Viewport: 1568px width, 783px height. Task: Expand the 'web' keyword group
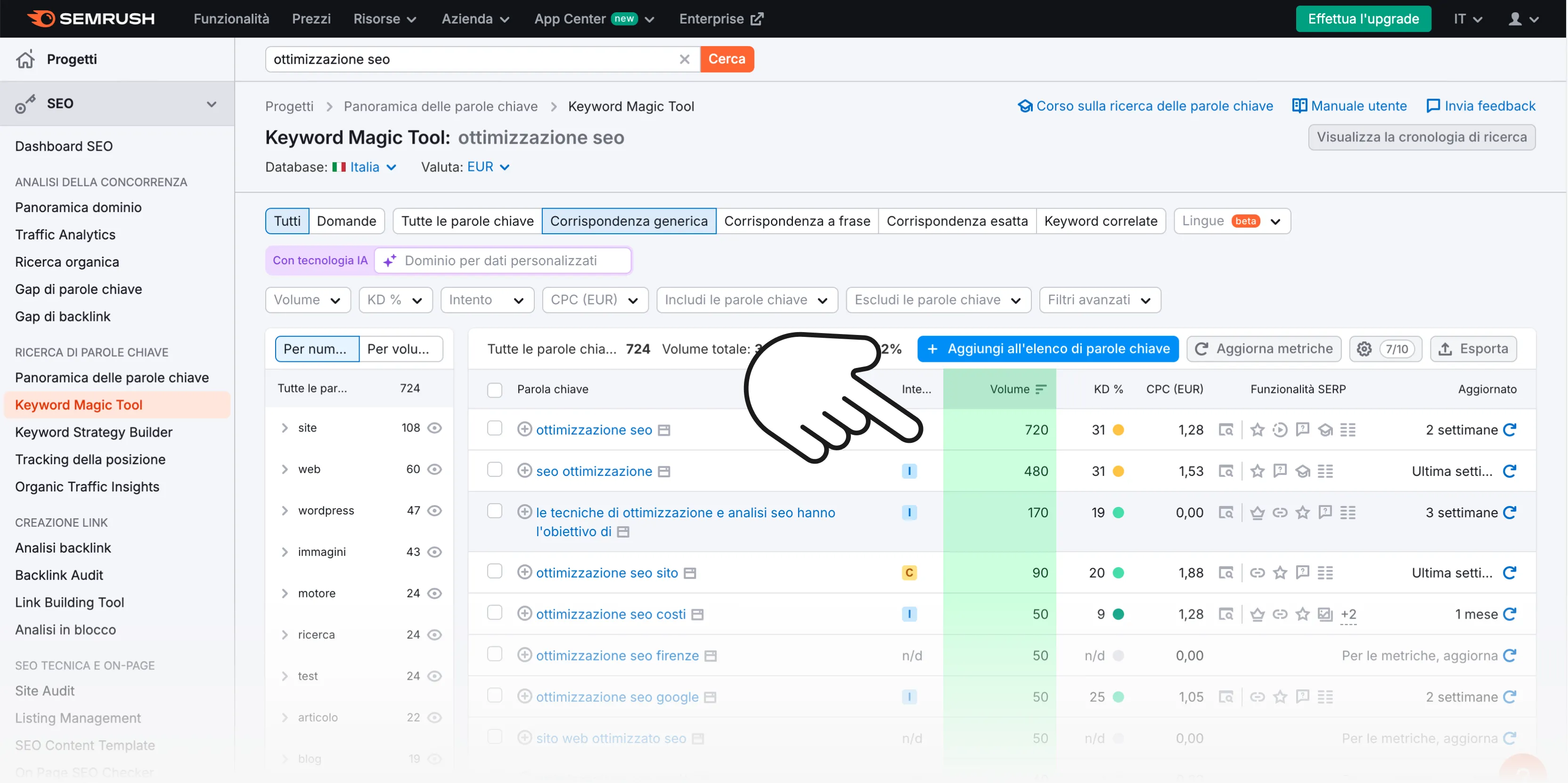pos(284,469)
